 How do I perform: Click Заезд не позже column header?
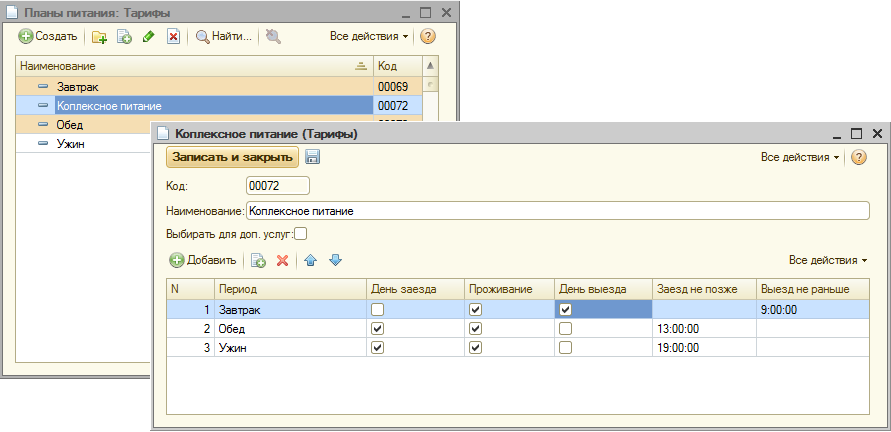[x=704, y=289]
